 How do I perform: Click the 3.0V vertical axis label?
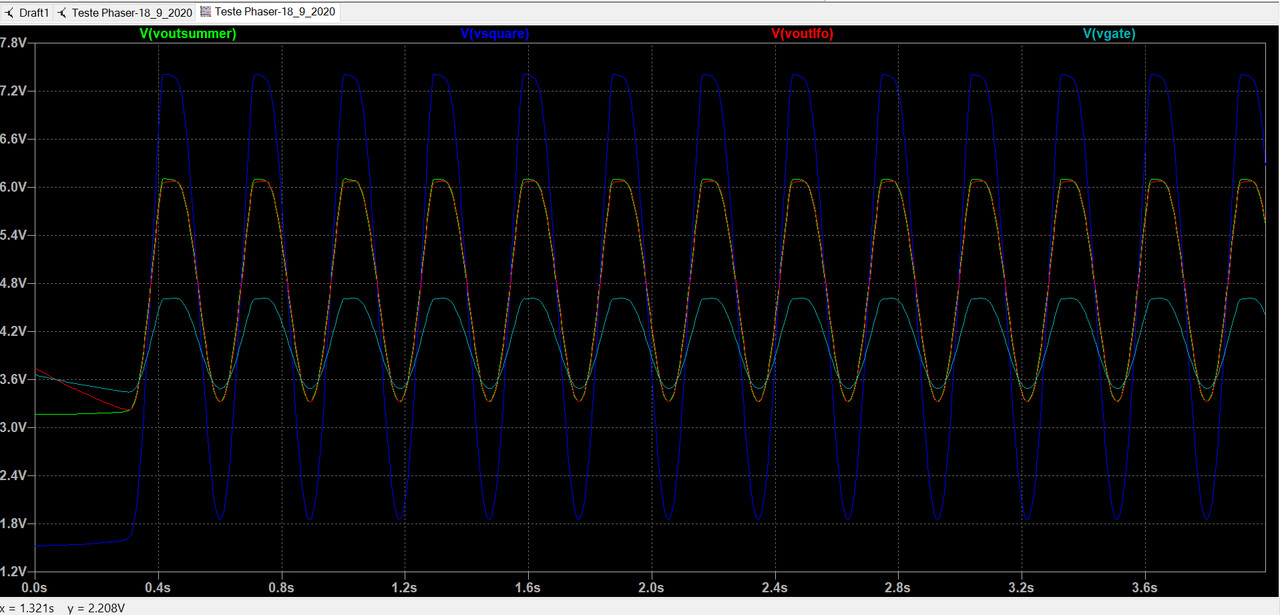click(x=14, y=427)
